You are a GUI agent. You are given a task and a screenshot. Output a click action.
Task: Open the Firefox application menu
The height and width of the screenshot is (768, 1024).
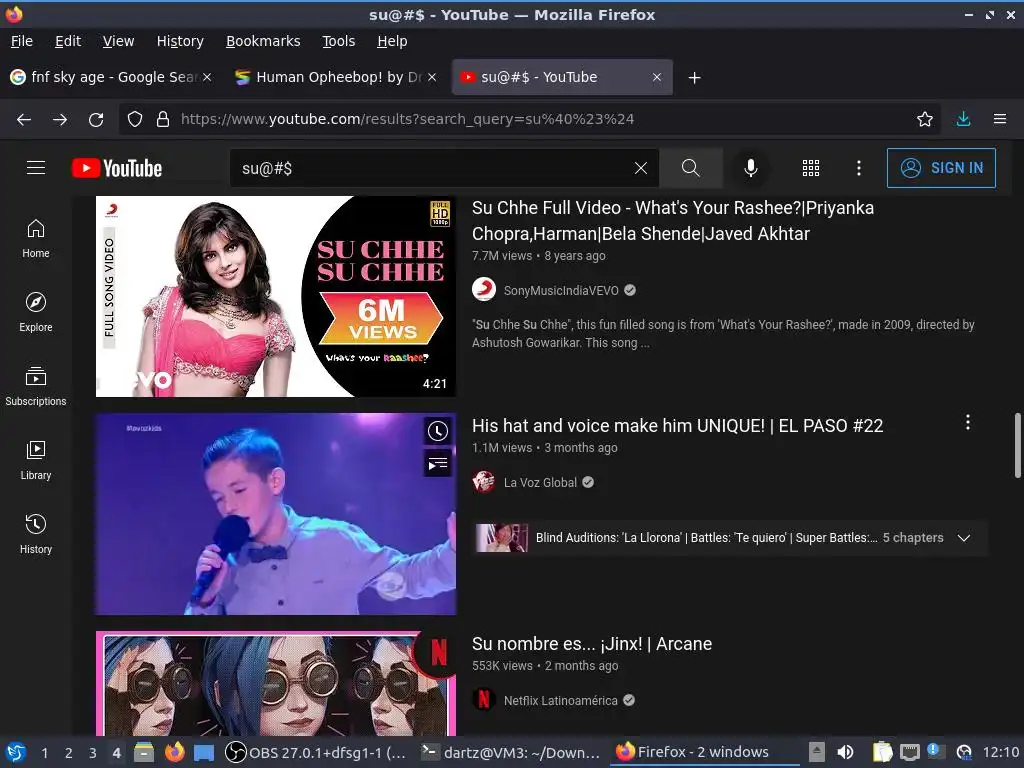1000,119
